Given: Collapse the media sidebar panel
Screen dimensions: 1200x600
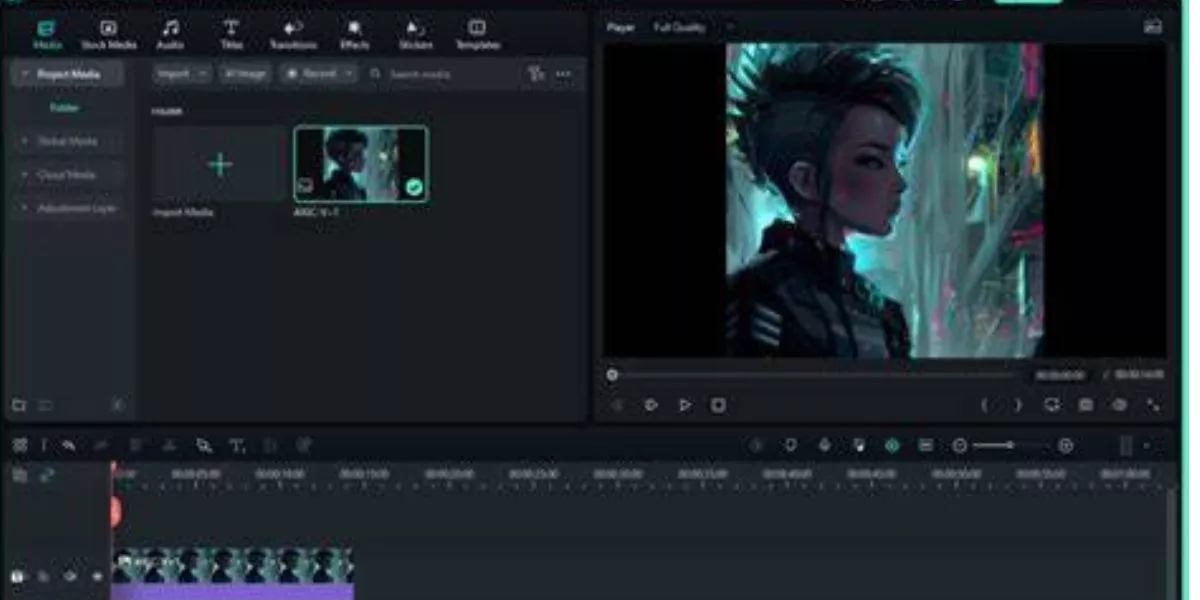Looking at the screenshot, I should [117, 405].
